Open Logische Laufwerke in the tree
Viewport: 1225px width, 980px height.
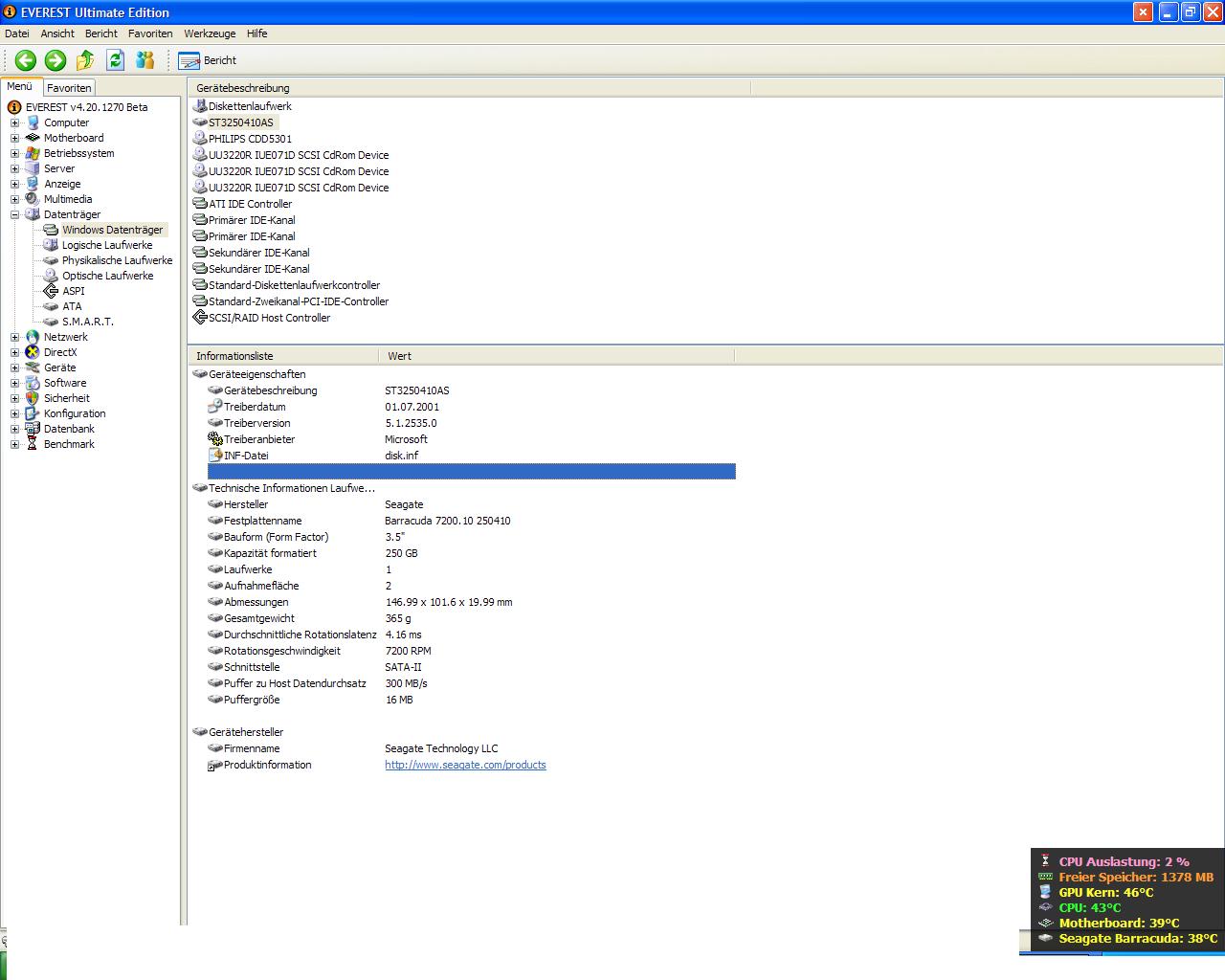point(107,245)
